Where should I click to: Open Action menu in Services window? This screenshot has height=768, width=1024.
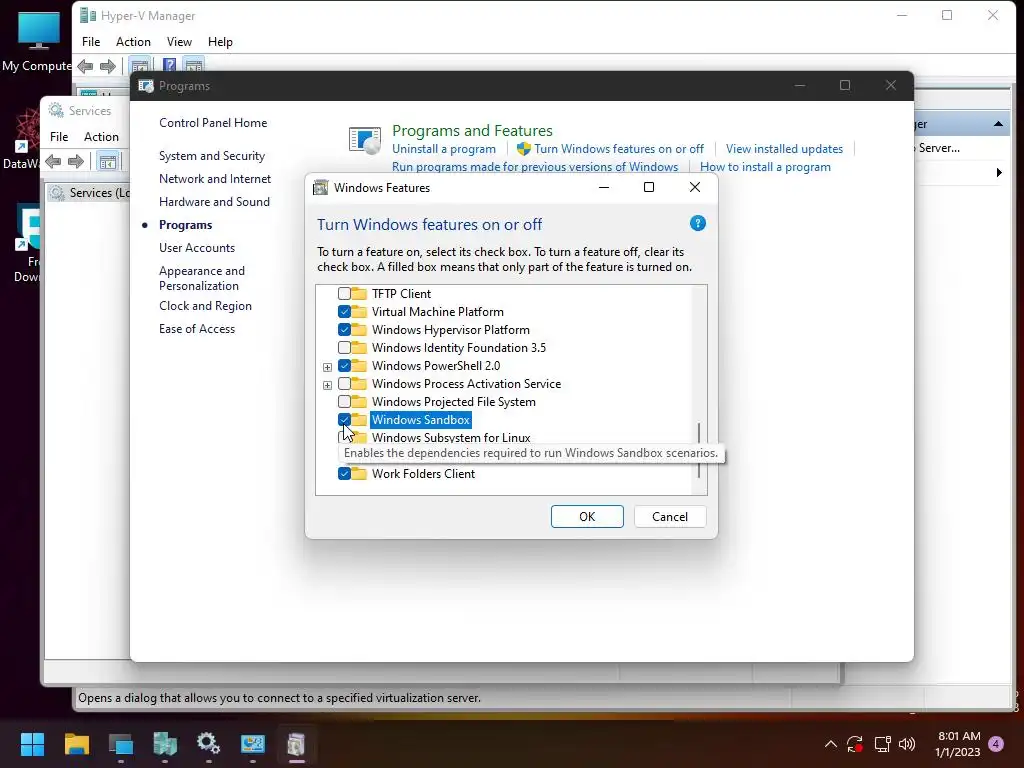pos(101,136)
